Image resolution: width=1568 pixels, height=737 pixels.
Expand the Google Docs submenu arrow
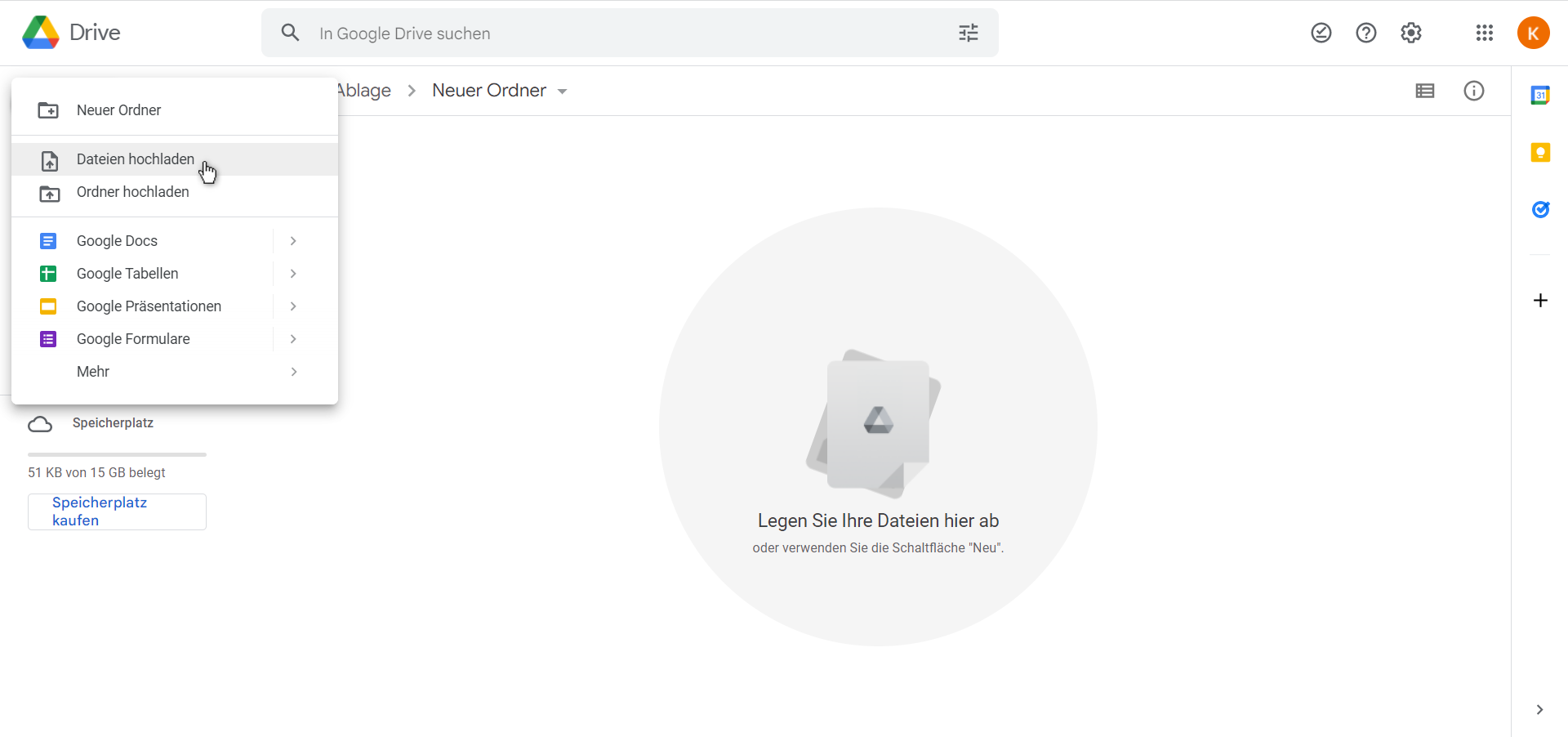pyautogui.click(x=293, y=241)
